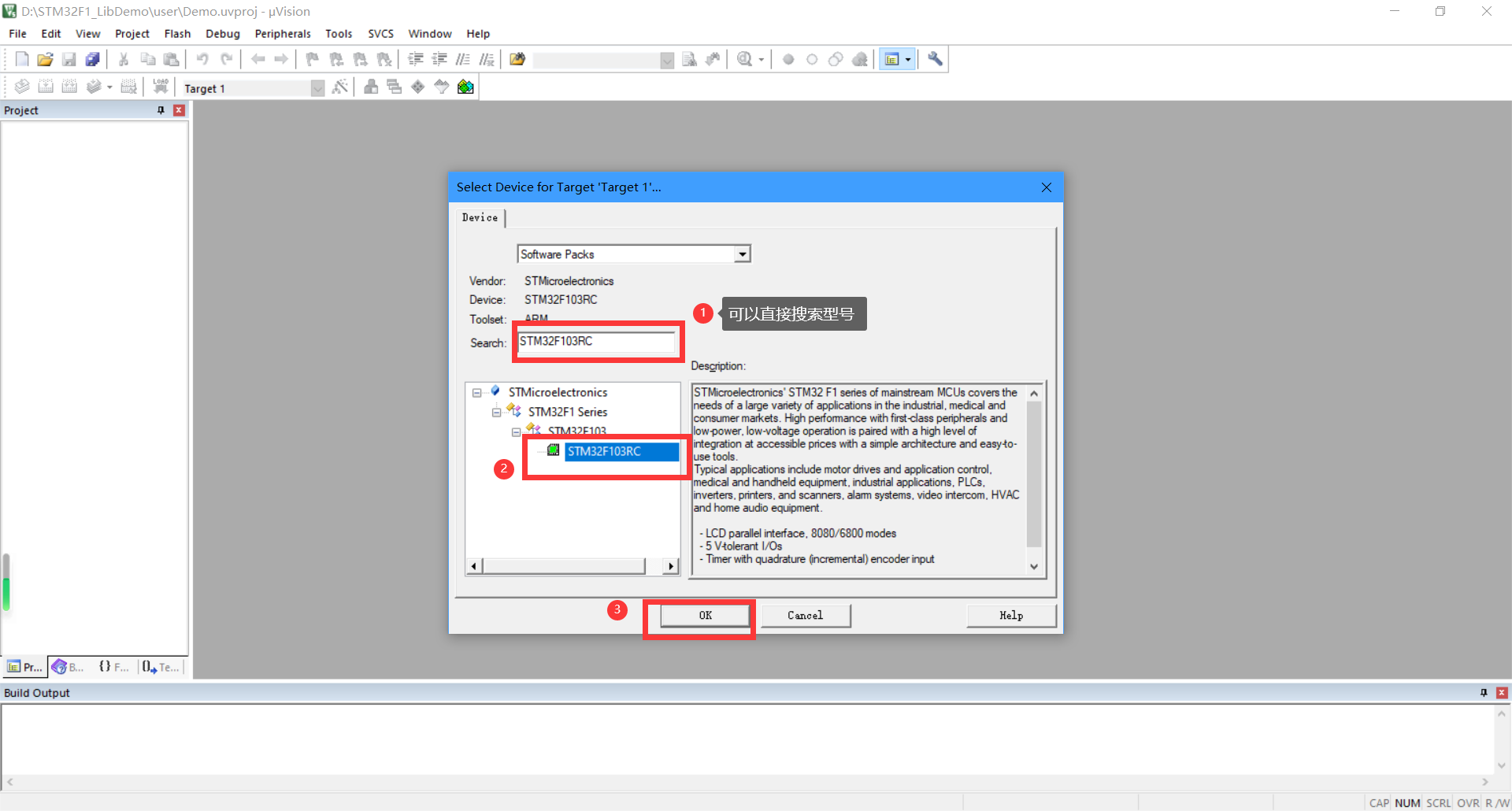The height and width of the screenshot is (811, 1512).
Task: Click the Insert Bookmark flag icon
Action: coord(313,59)
